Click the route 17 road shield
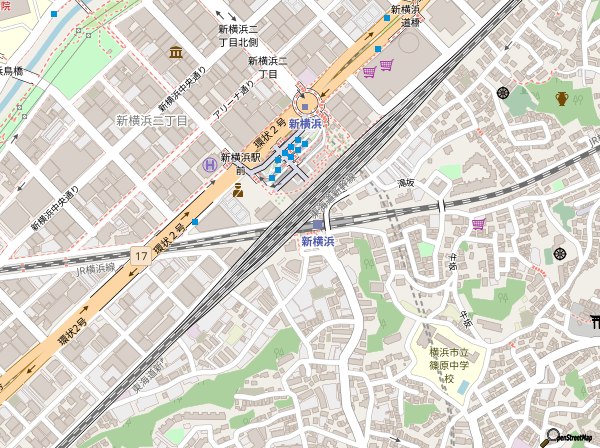 click(142, 257)
